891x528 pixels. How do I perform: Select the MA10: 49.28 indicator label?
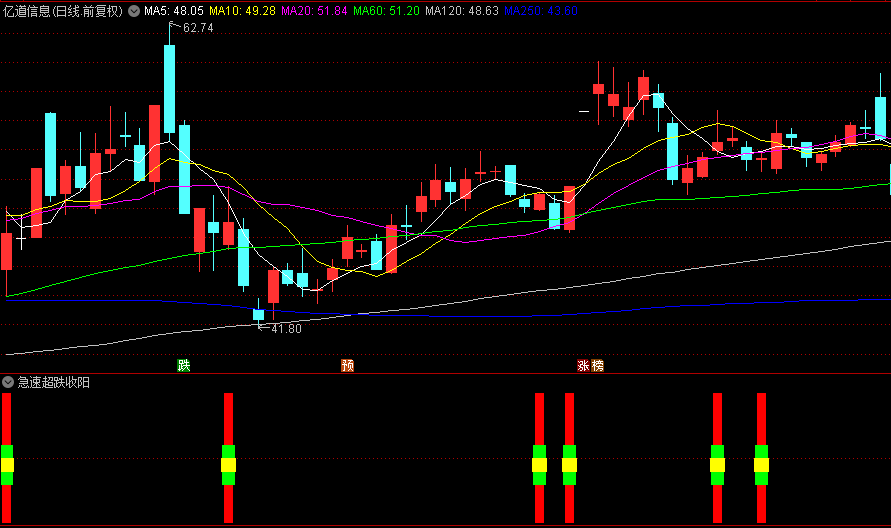(243, 11)
